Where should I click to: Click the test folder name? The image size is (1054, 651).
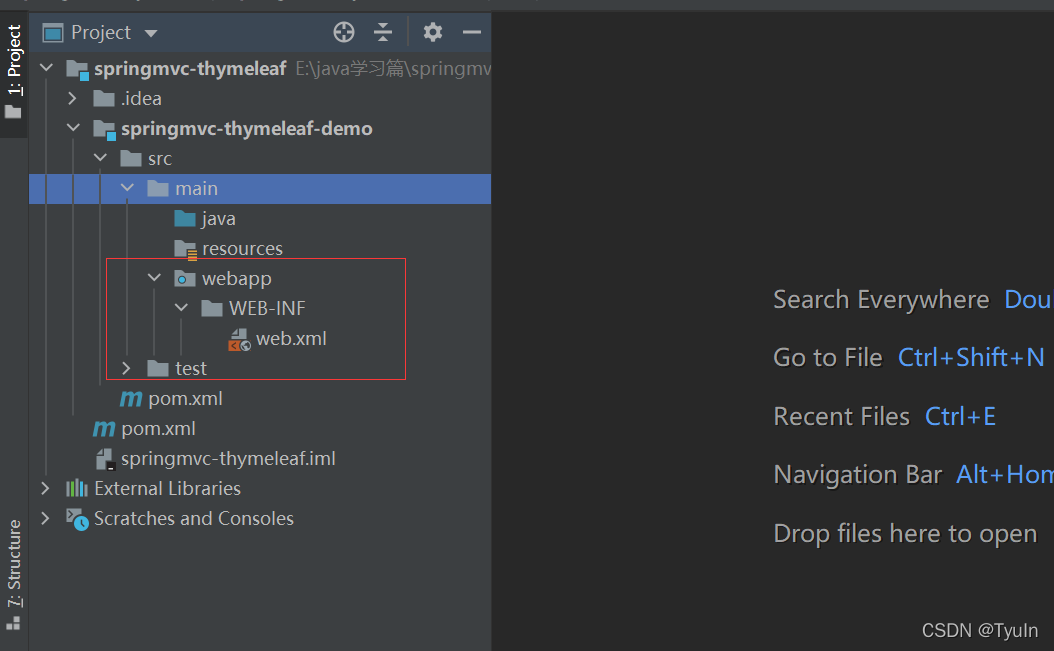[191, 369]
